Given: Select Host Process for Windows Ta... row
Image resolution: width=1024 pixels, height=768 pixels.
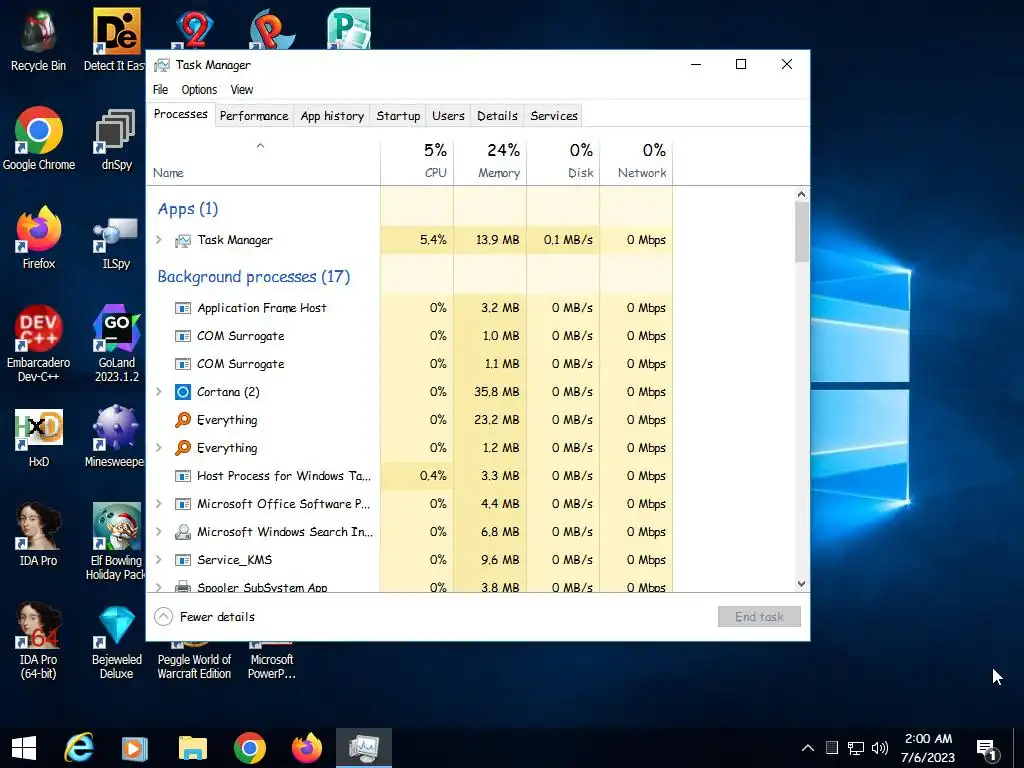Looking at the screenshot, I should (410, 475).
